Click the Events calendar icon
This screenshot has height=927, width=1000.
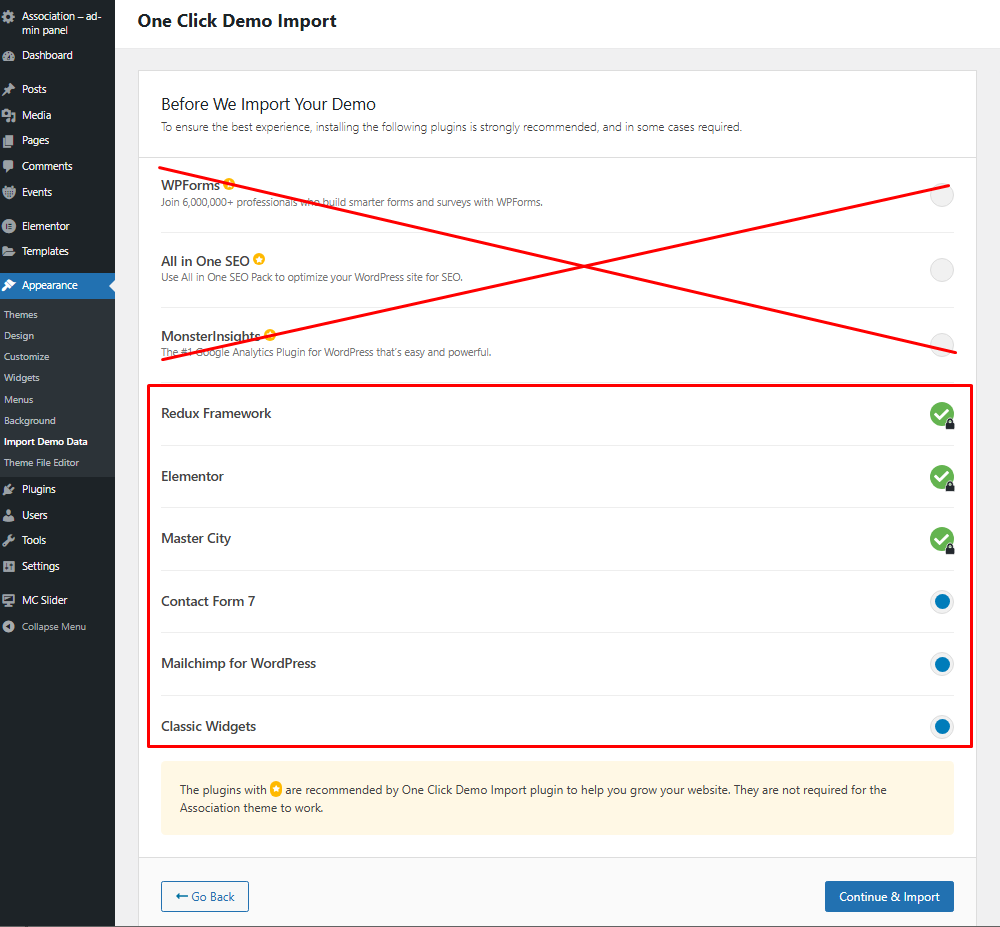coord(9,193)
